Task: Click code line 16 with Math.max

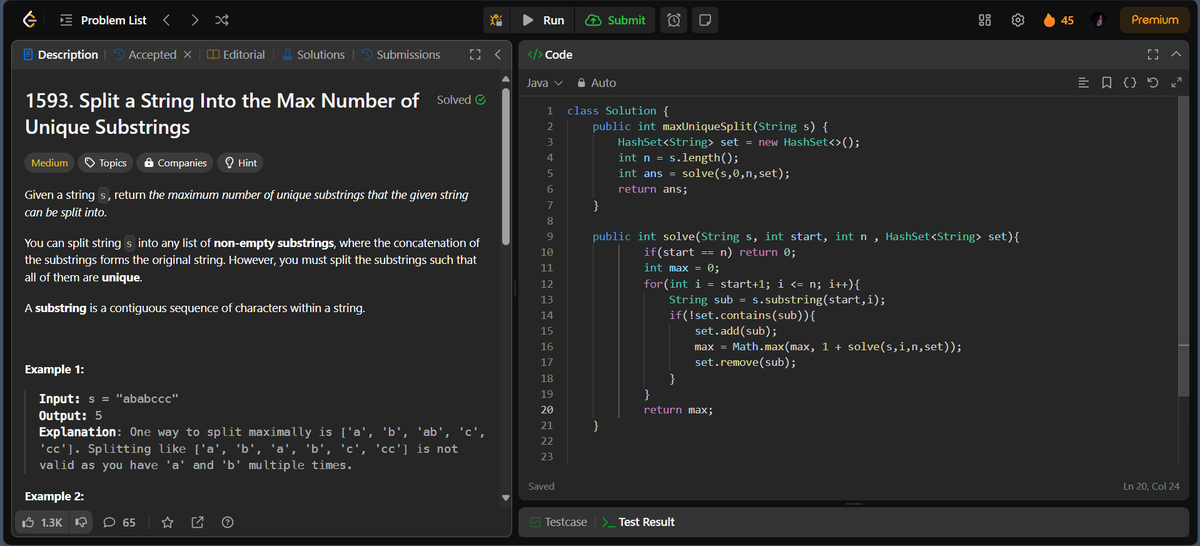Action: click(x=828, y=346)
